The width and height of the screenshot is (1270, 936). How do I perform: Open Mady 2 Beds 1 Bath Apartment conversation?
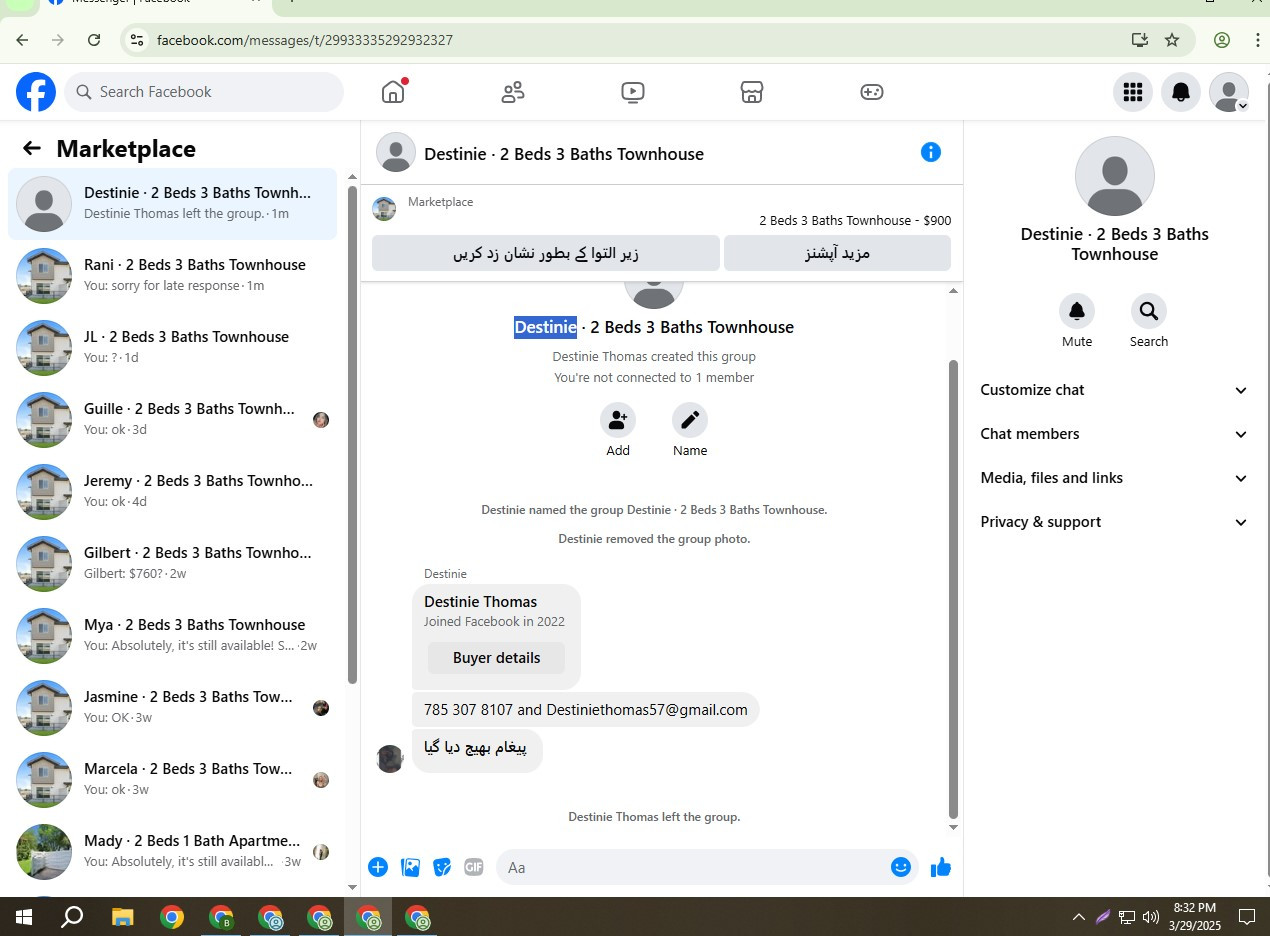pos(173,851)
